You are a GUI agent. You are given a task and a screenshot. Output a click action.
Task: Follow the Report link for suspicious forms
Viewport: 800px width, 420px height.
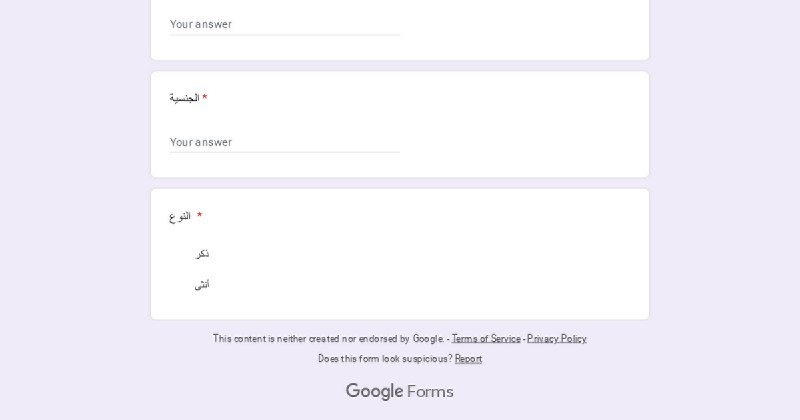[468, 359]
